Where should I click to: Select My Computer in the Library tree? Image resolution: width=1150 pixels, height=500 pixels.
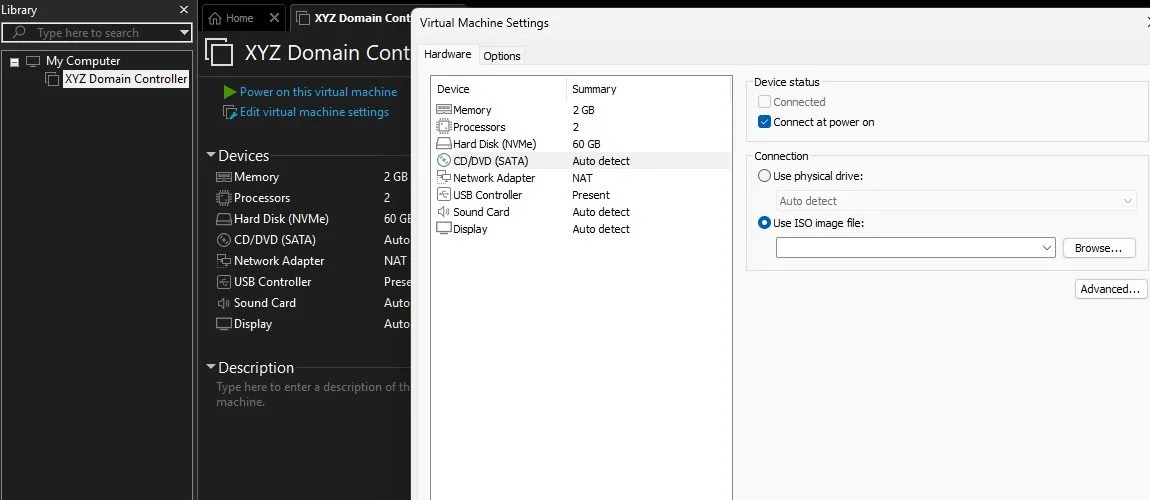click(x=83, y=61)
